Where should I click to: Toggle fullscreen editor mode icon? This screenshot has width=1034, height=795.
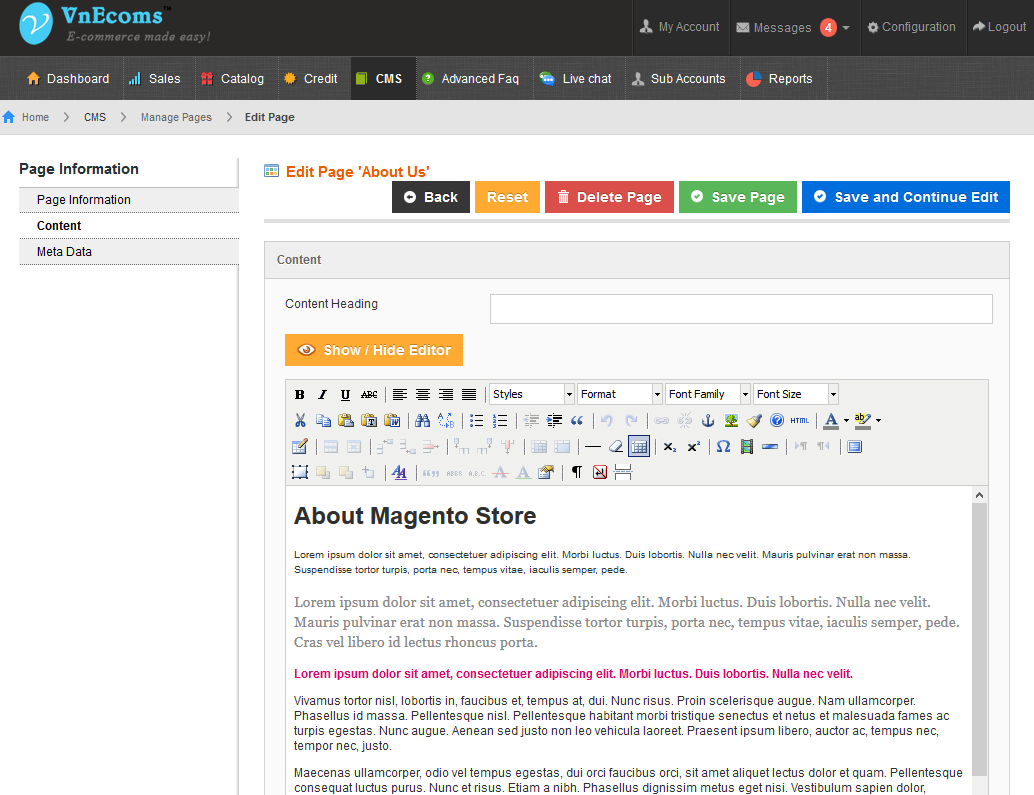pyautogui.click(x=855, y=446)
